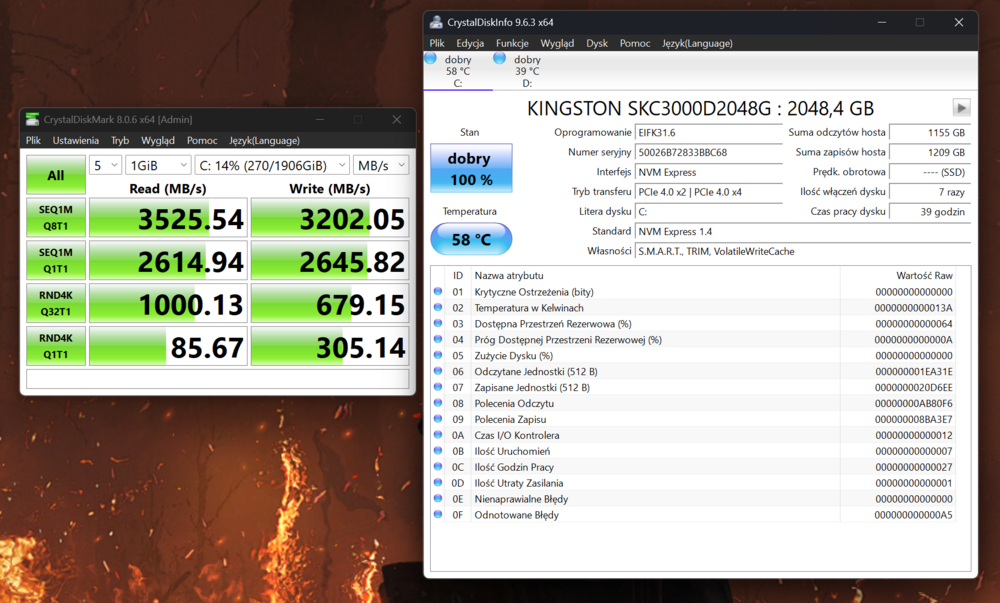The image size is (1000, 603).
Task: Open Funkcje menu in CrystalDiskInfo
Action: [x=512, y=43]
